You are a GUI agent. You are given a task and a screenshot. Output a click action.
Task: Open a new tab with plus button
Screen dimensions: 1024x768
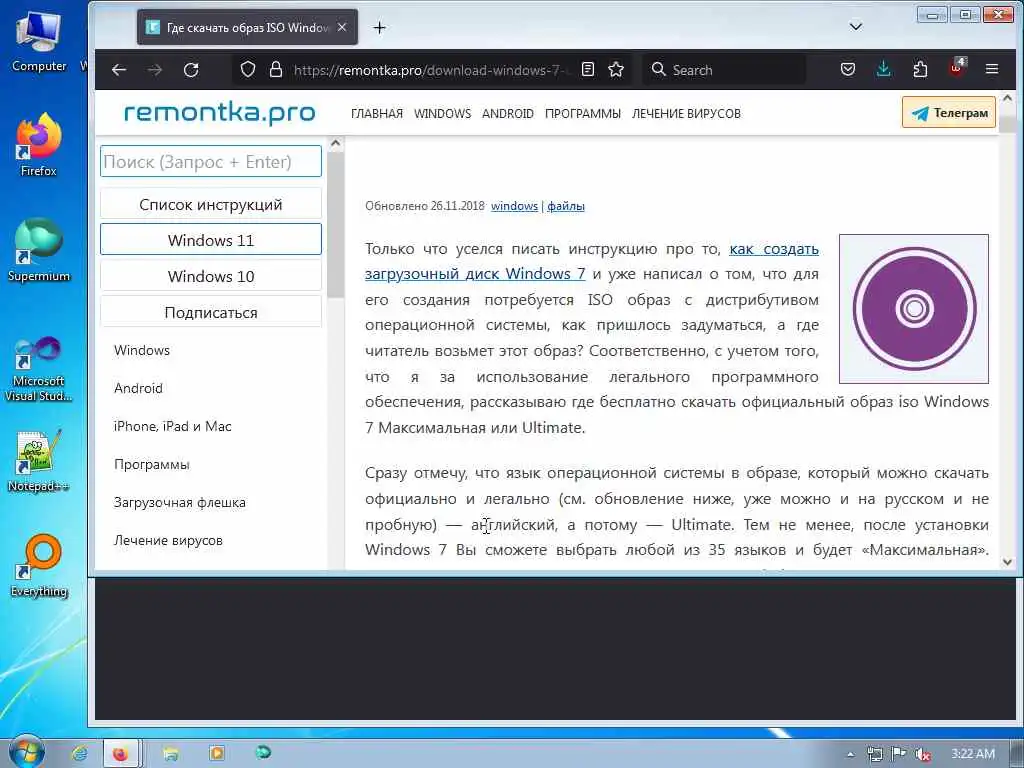(x=379, y=27)
